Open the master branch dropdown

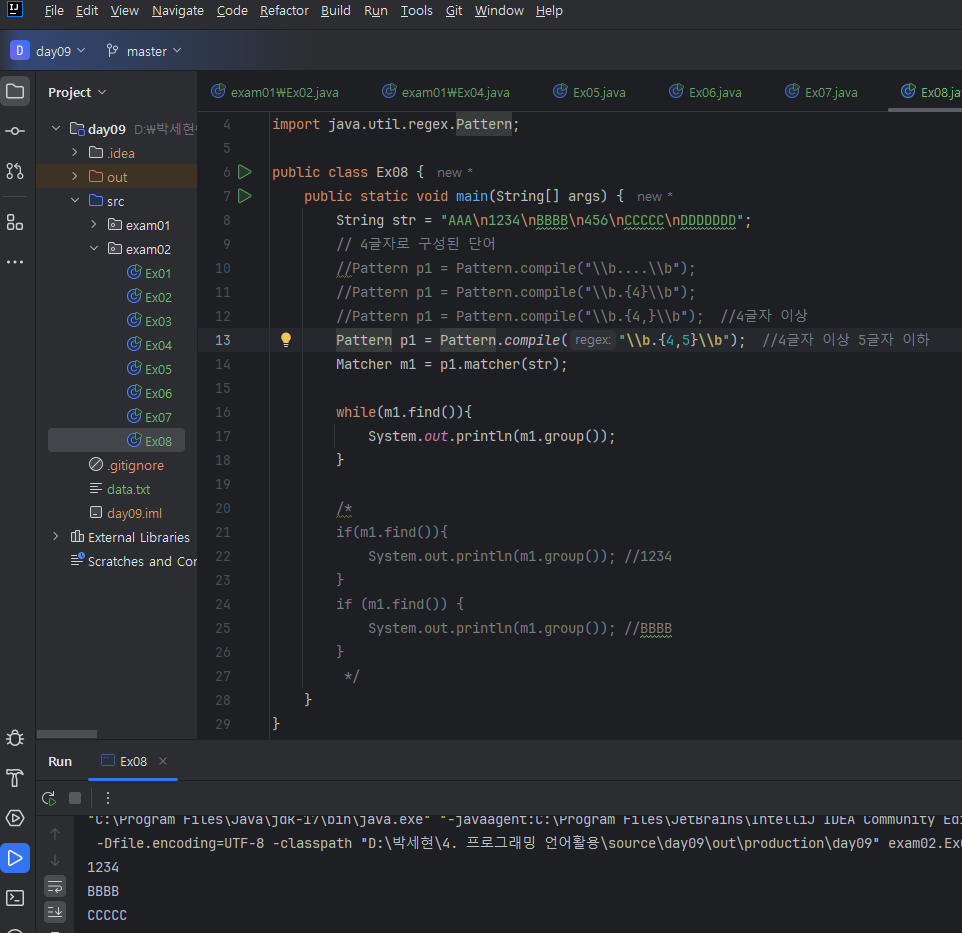144,51
